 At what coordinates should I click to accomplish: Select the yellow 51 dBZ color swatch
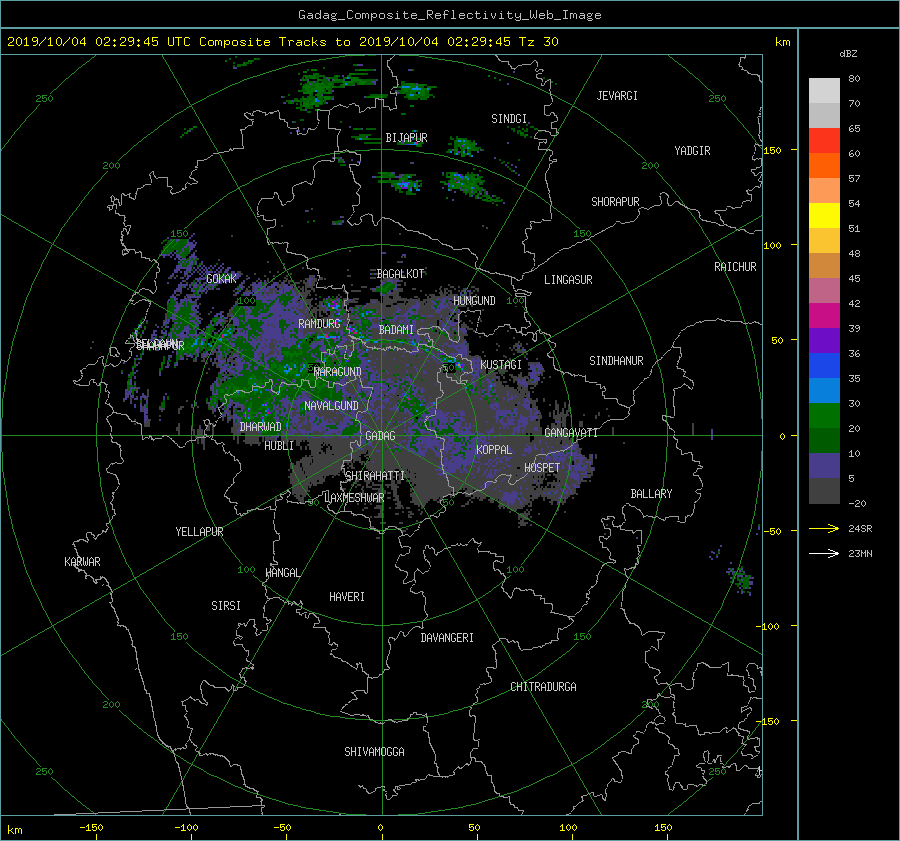click(x=824, y=216)
